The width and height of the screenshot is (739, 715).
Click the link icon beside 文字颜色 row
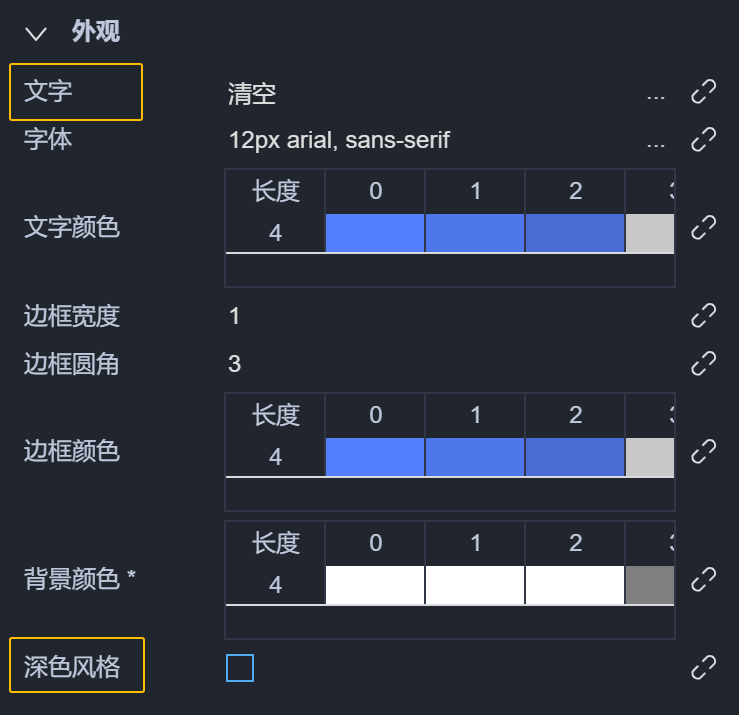(704, 227)
